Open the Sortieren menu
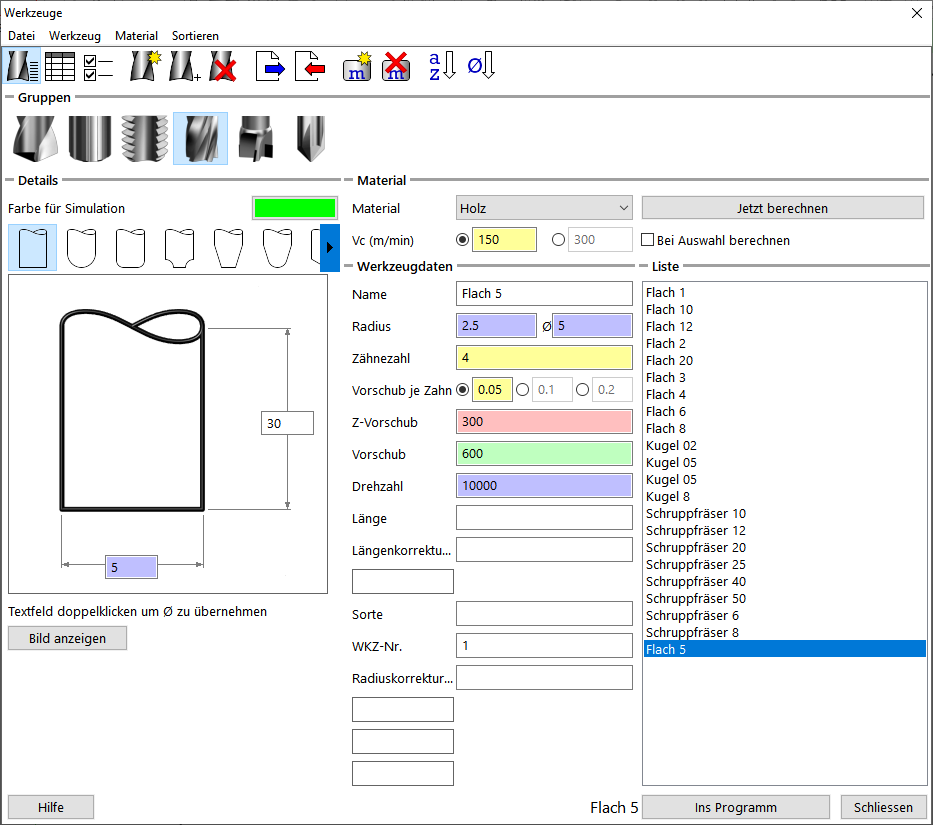The width and height of the screenshot is (933, 825). [x=195, y=35]
